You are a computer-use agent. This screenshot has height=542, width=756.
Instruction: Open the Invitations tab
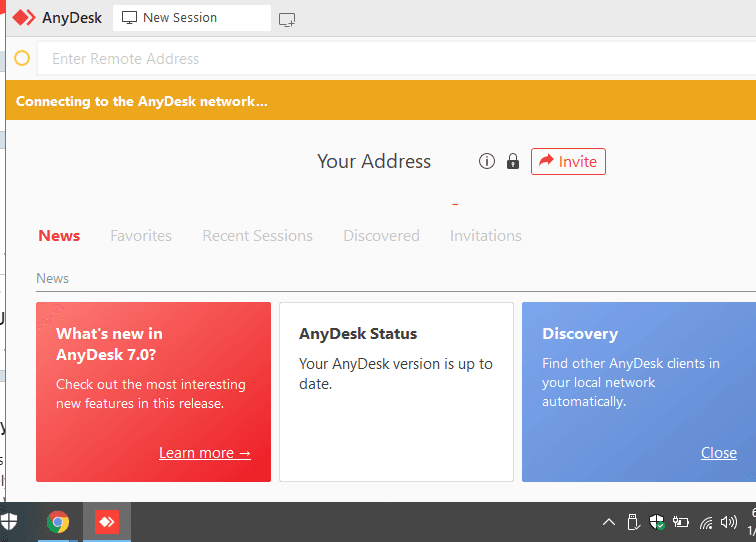[486, 235]
